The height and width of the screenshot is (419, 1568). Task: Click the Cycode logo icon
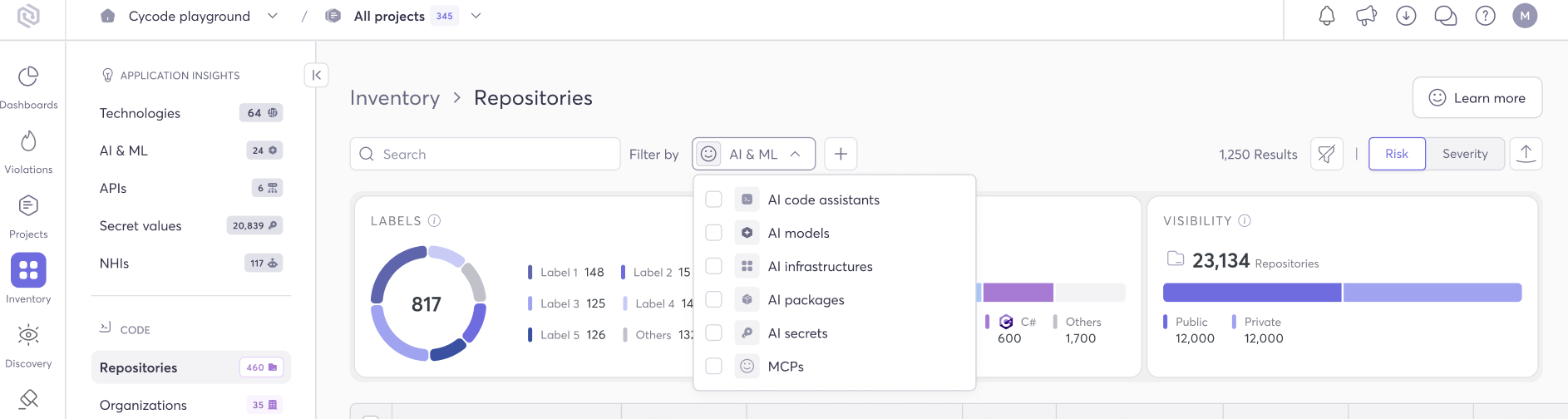(28, 16)
